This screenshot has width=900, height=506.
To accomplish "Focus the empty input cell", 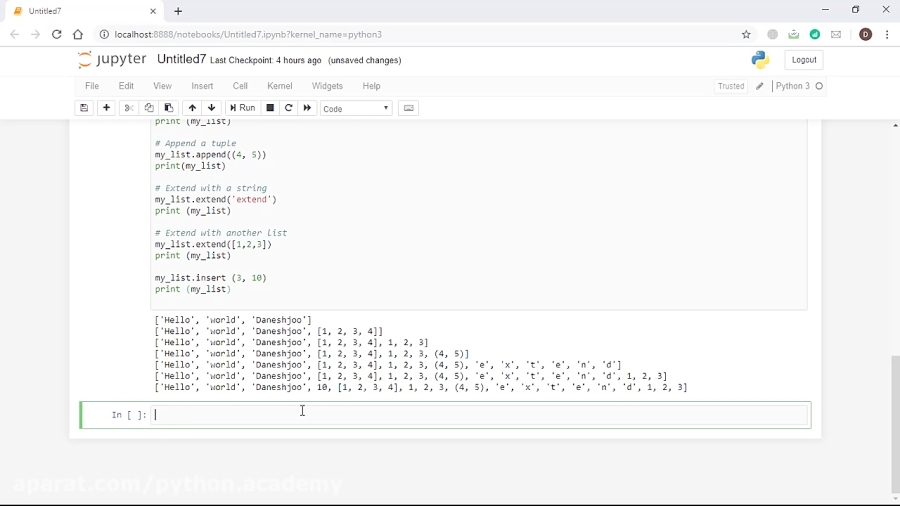I will 479,415.
